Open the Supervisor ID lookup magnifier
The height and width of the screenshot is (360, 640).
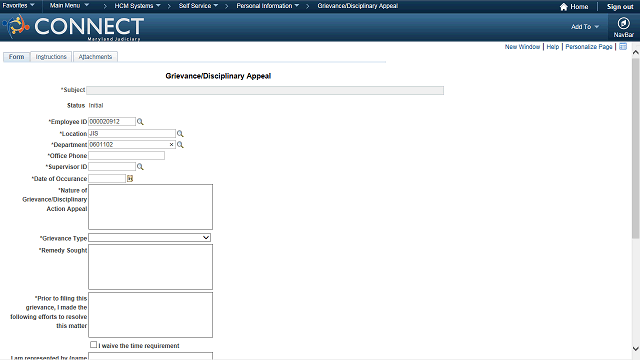pyautogui.click(x=140, y=167)
